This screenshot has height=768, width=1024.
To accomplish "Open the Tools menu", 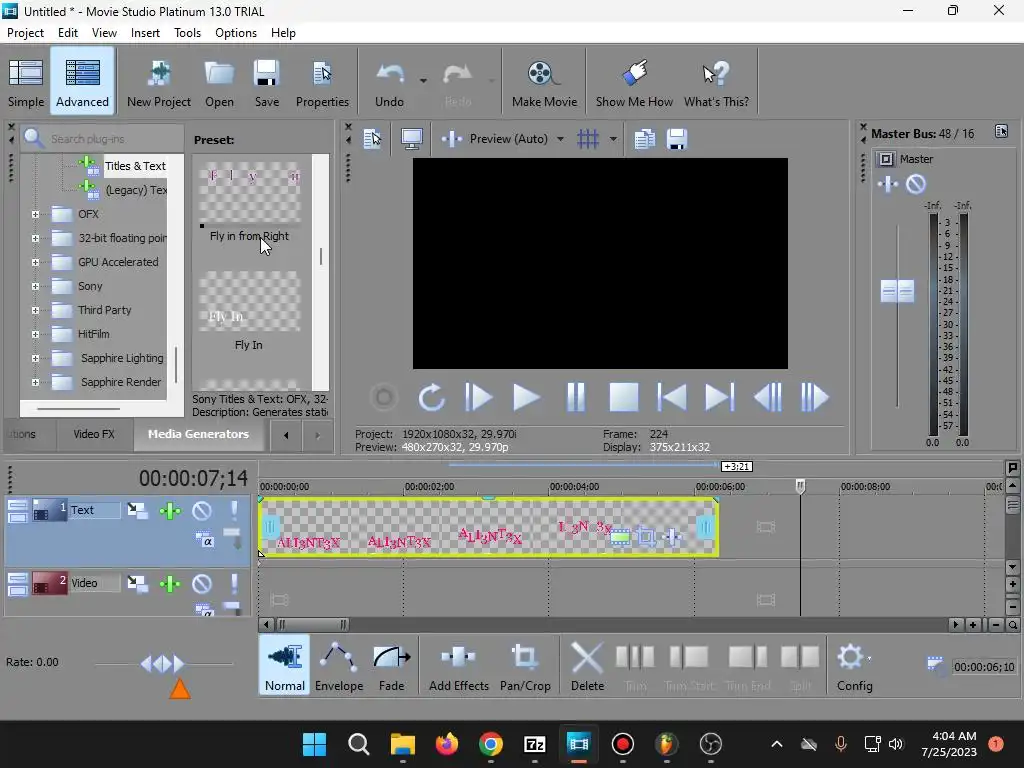I will tap(187, 33).
